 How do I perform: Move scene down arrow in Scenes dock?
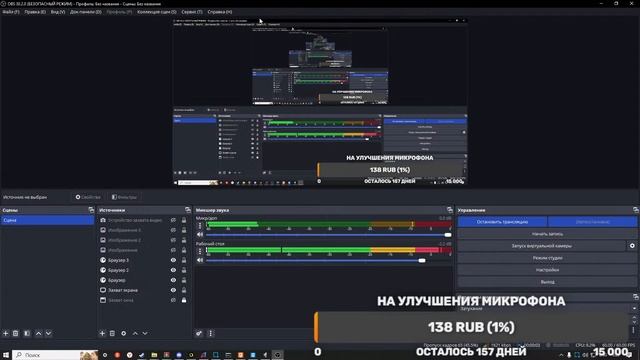click(48, 333)
